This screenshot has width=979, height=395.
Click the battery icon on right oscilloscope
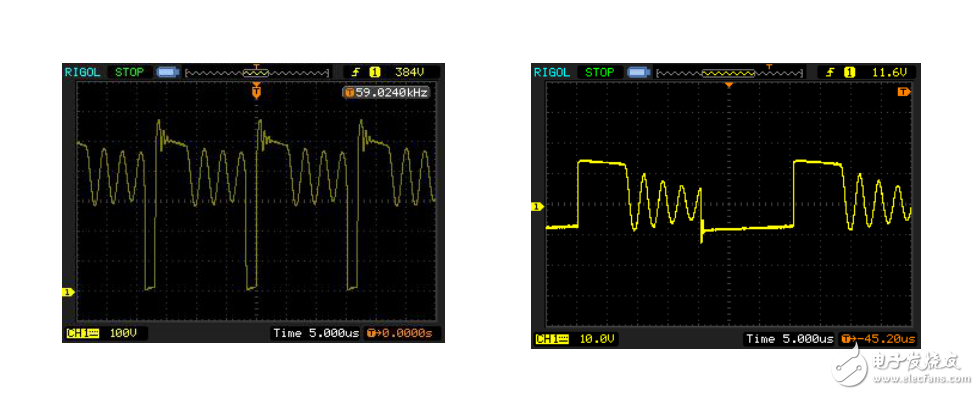coord(637,72)
